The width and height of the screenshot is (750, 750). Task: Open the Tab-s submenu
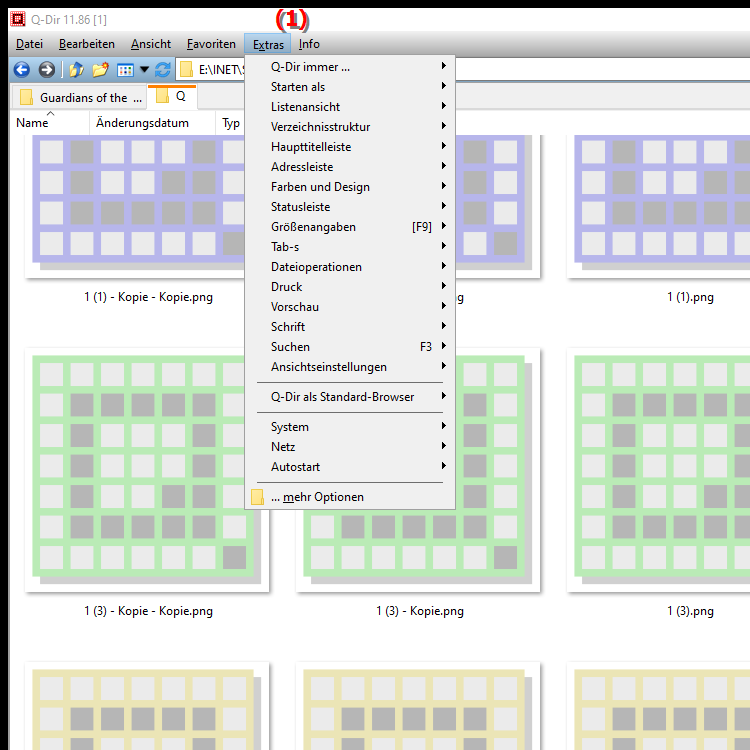tap(350, 247)
